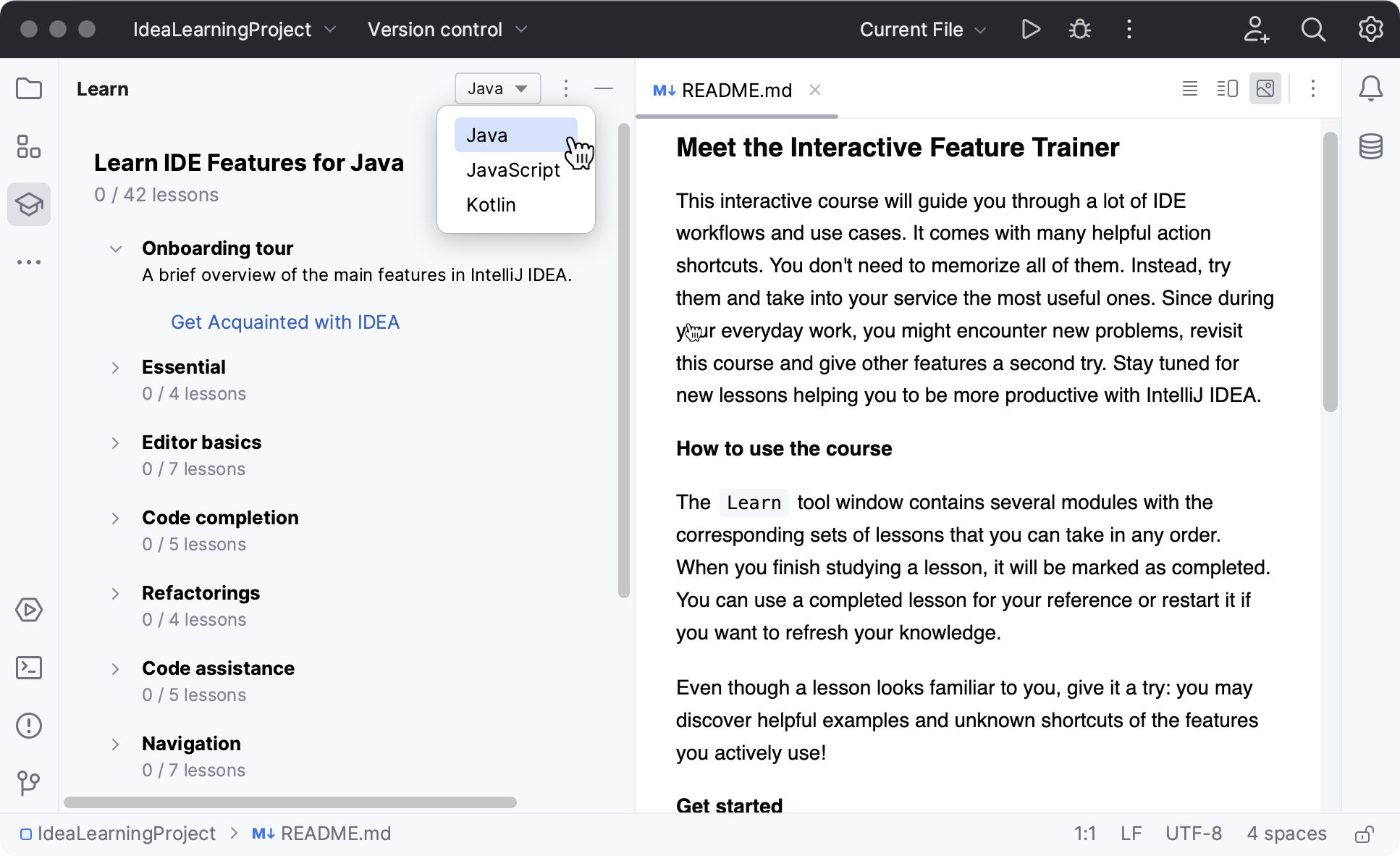Open the Project tool window folder icon
The image size is (1400, 856).
29,89
